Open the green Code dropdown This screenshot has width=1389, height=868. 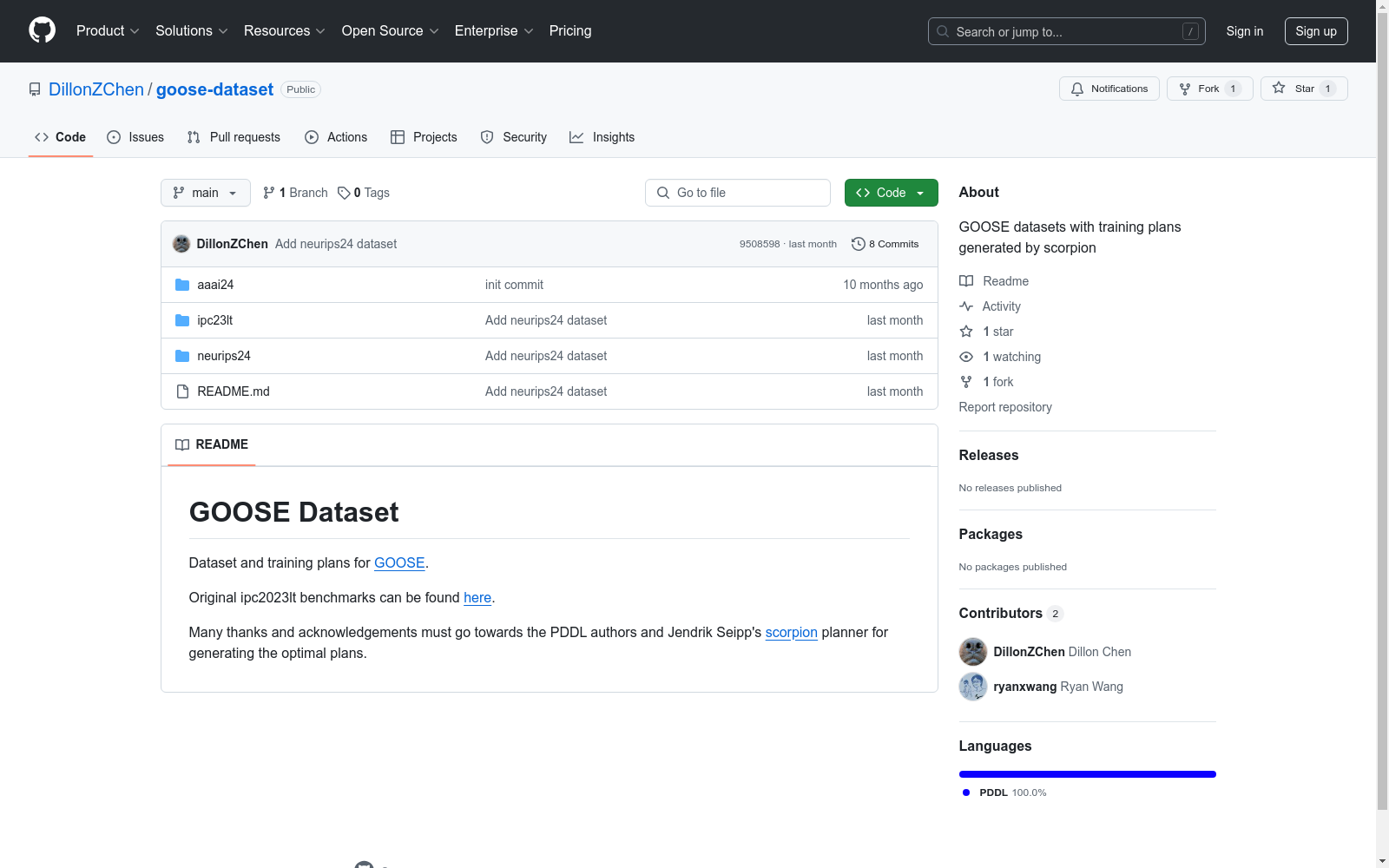[891, 193]
